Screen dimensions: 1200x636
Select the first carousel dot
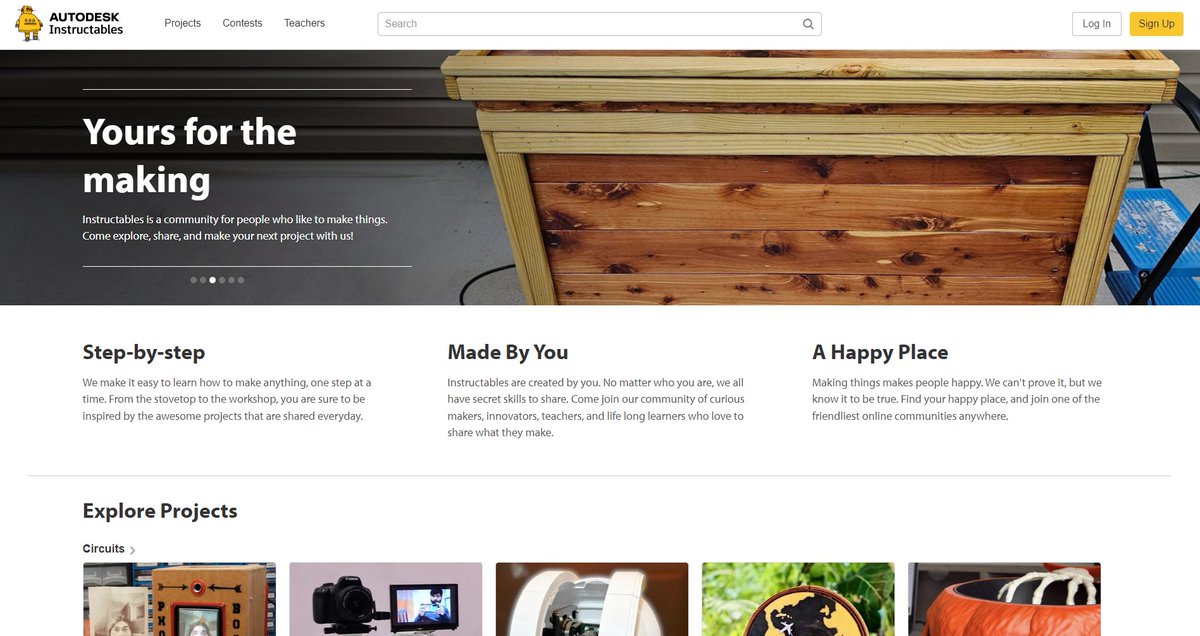[193, 280]
